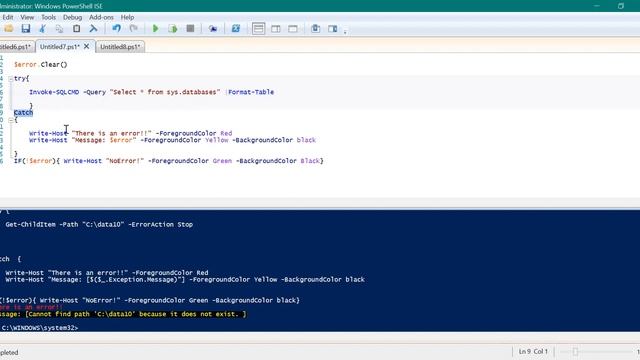Screen dimensions: 640x360
Task: Redo the last edit
Action: pos(133,29)
